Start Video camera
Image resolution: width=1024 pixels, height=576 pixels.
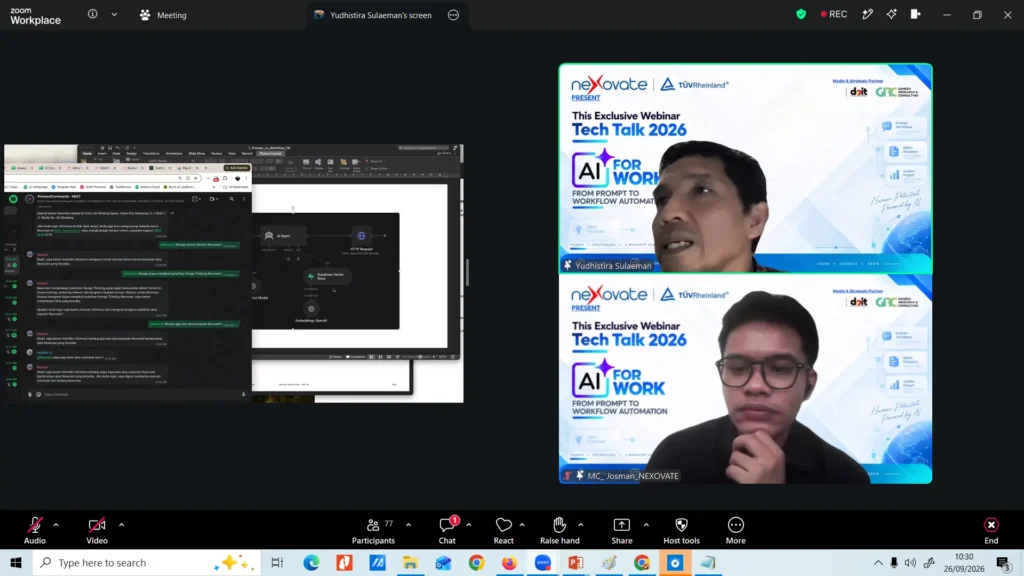[97, 530]
